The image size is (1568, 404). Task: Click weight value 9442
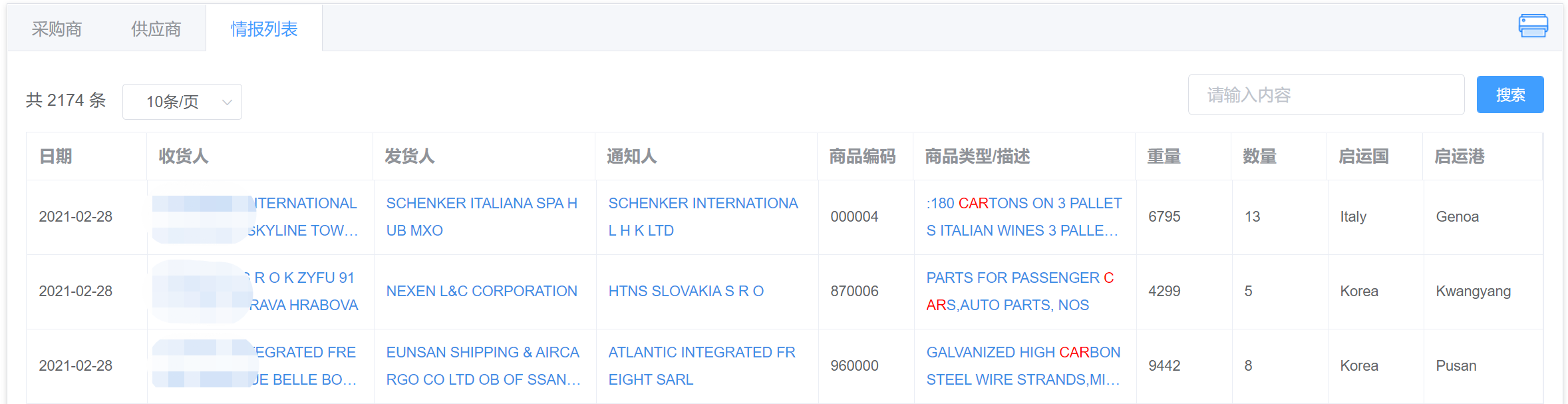pos(1164,365)
